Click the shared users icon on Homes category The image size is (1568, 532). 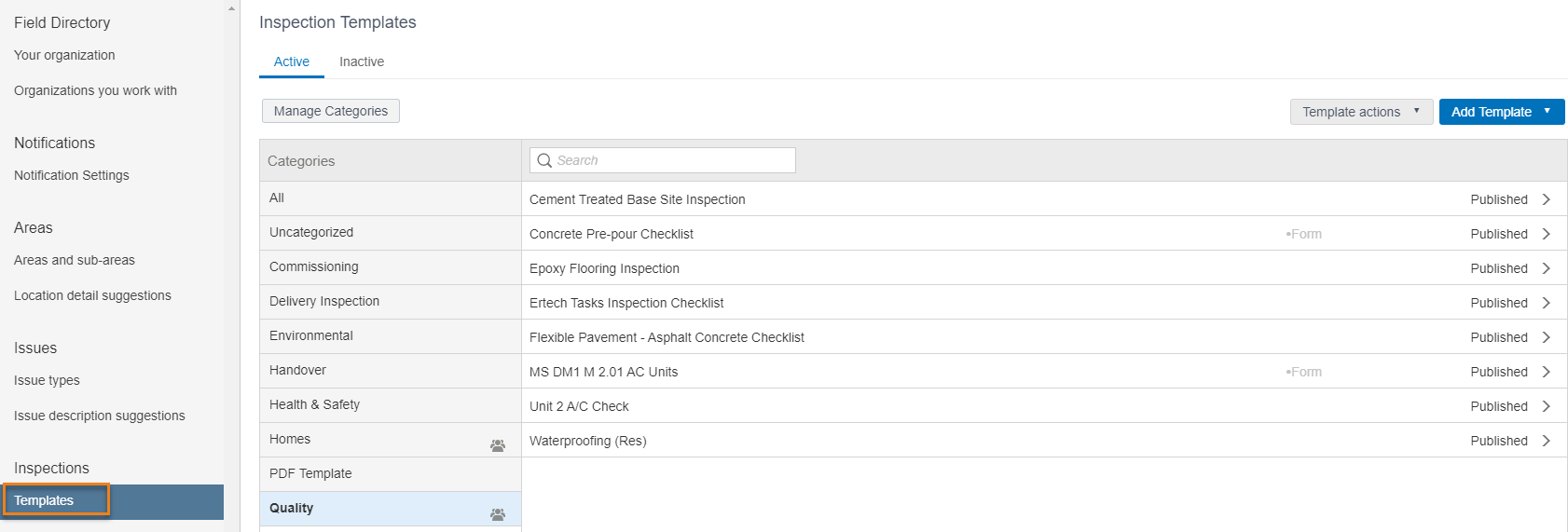pos(498,445)
